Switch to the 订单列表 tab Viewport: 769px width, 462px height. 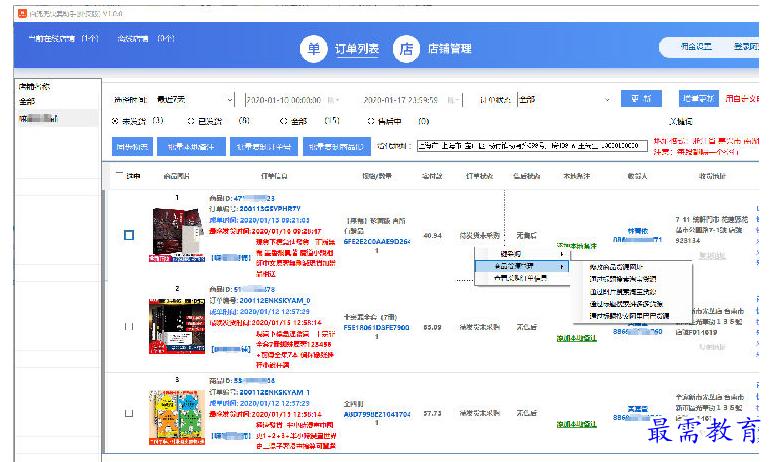[x=357, y=49]
